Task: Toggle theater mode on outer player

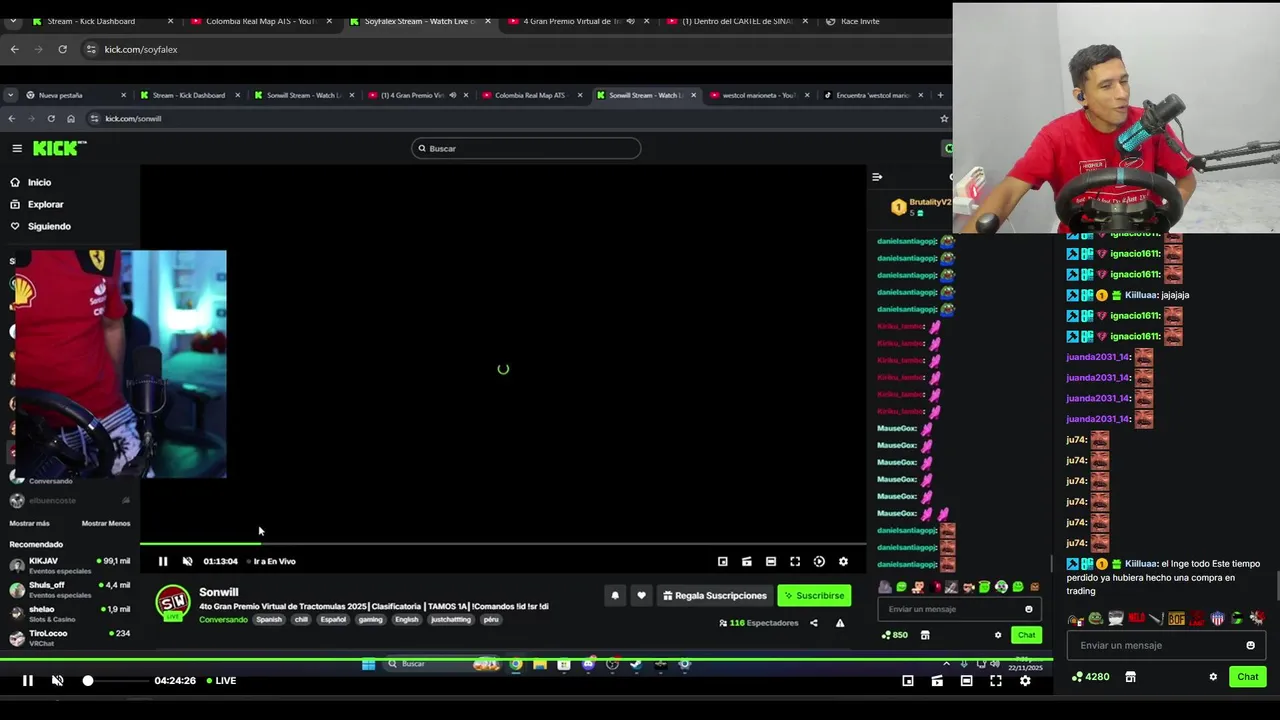Action: point(966,680)
